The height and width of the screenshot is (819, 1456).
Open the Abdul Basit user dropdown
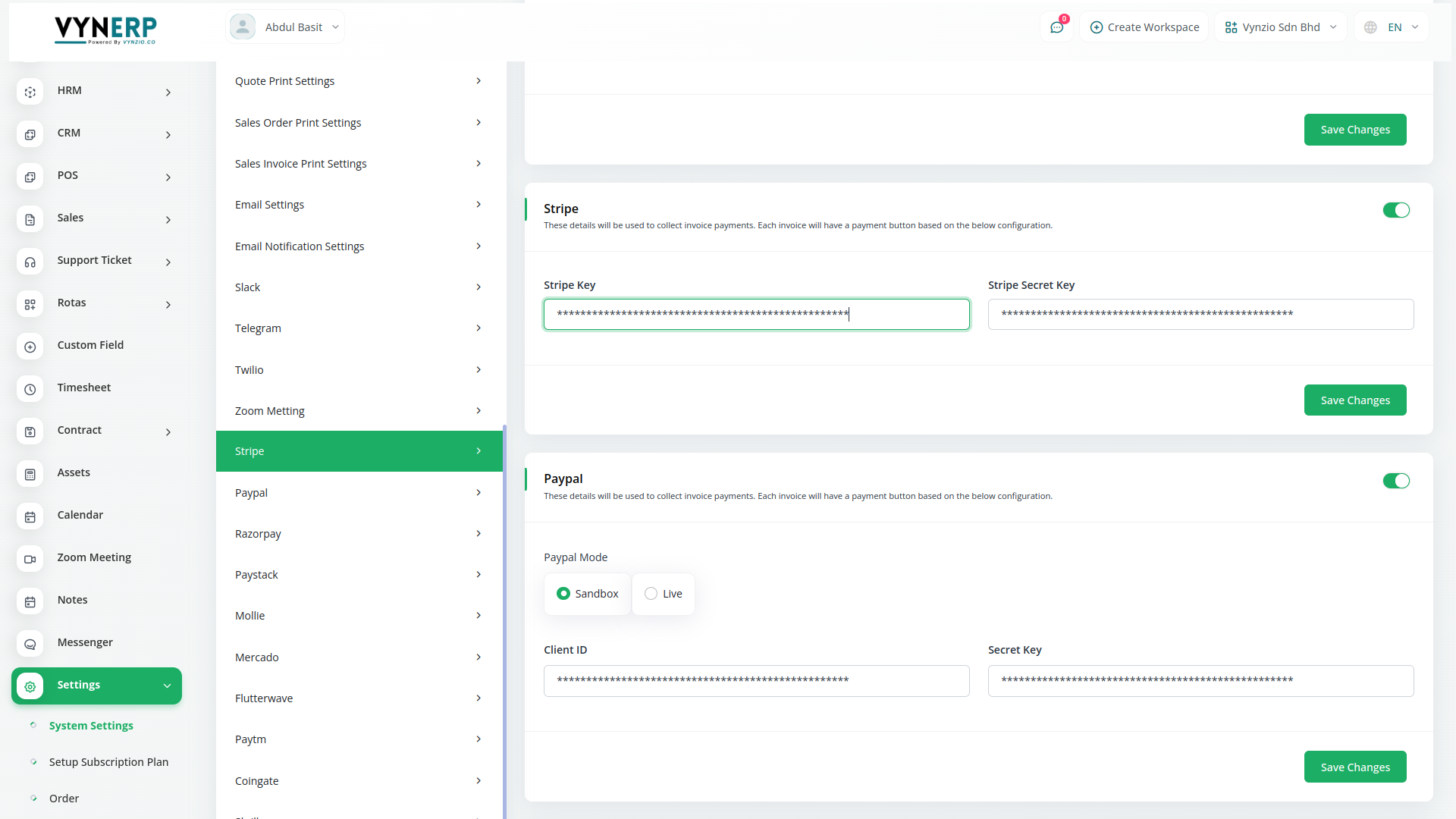[285, 27]
